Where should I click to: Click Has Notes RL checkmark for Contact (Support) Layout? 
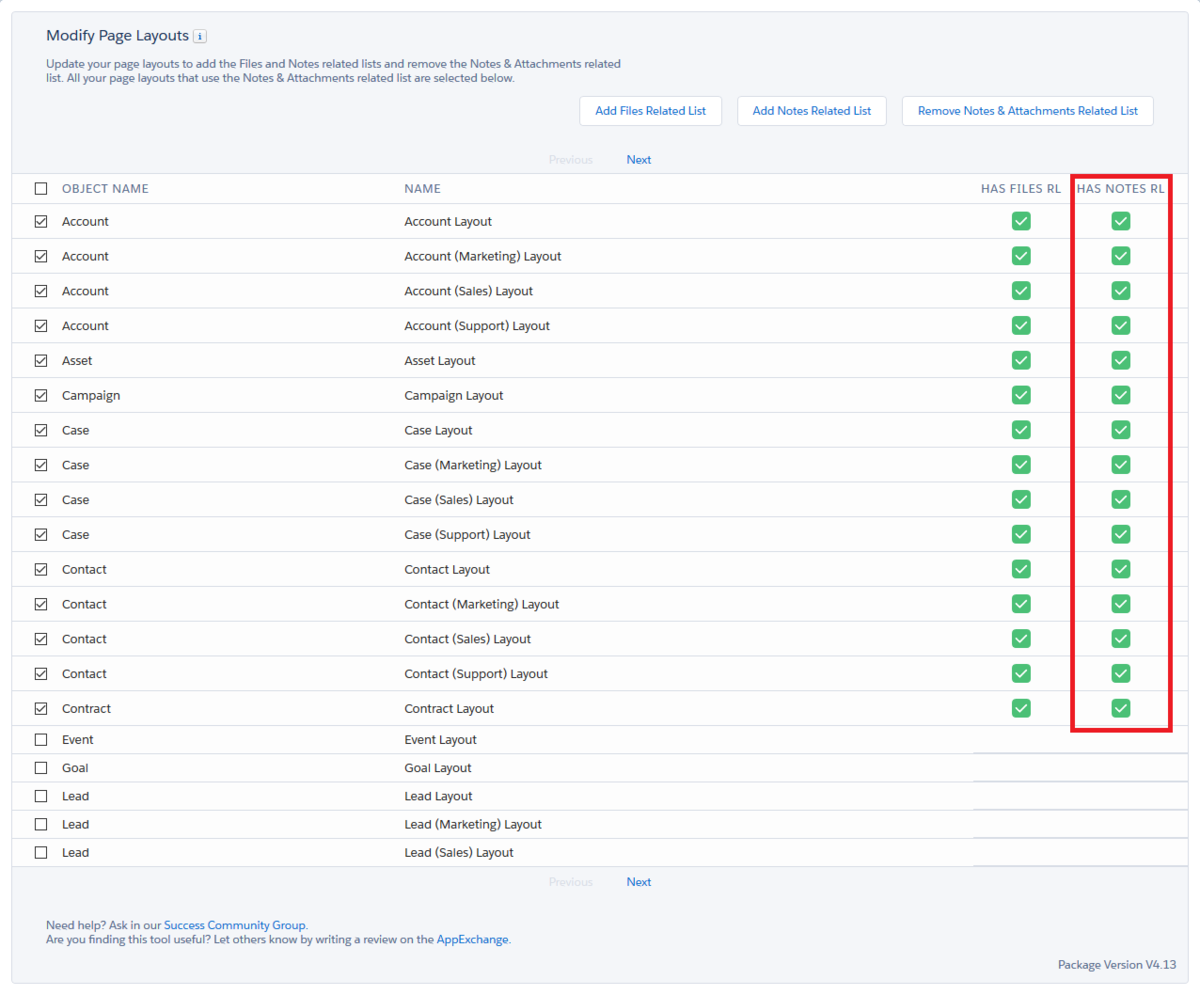point(1121,673)
